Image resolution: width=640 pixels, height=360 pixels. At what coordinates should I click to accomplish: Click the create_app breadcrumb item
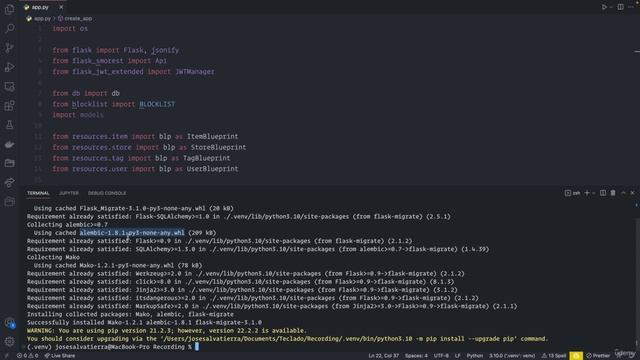pos(75,18)
